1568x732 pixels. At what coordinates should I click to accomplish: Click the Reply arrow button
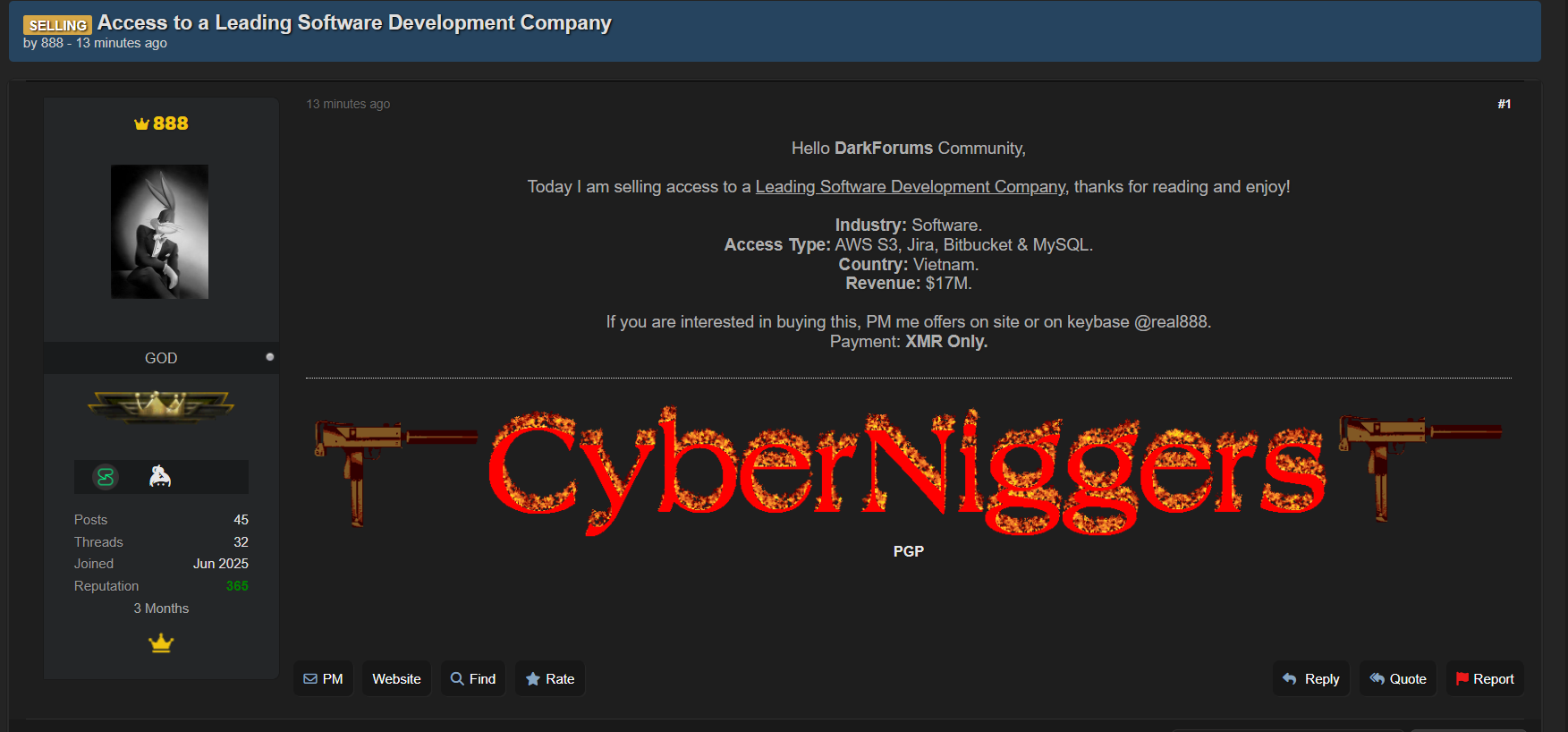pos(1310,679)
